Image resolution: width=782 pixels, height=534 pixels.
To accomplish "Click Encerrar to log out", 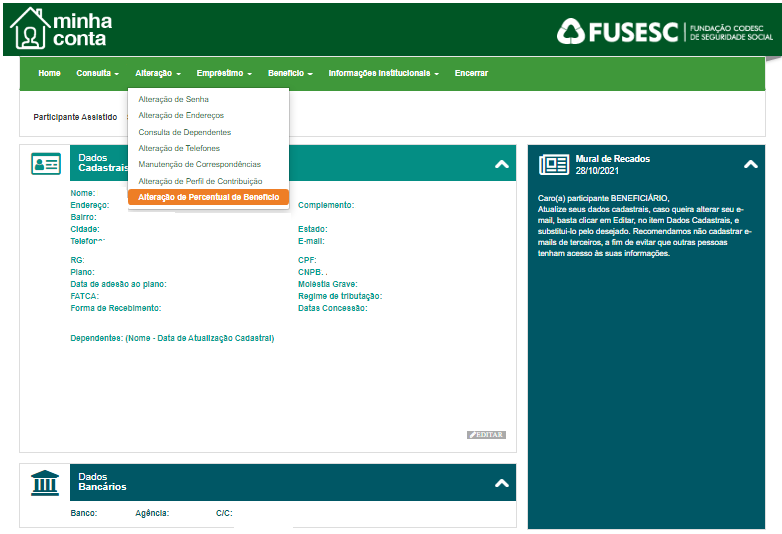I will pyautogui.click(x=471, y=74).
